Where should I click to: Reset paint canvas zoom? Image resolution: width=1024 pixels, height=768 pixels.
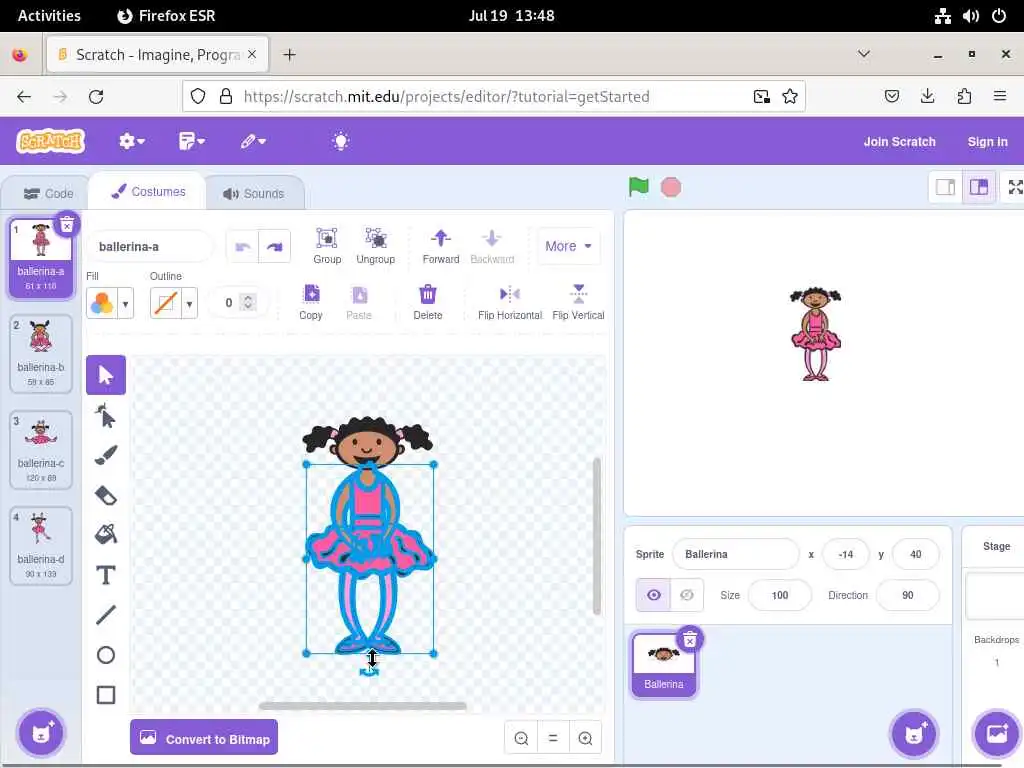(553, 738)
